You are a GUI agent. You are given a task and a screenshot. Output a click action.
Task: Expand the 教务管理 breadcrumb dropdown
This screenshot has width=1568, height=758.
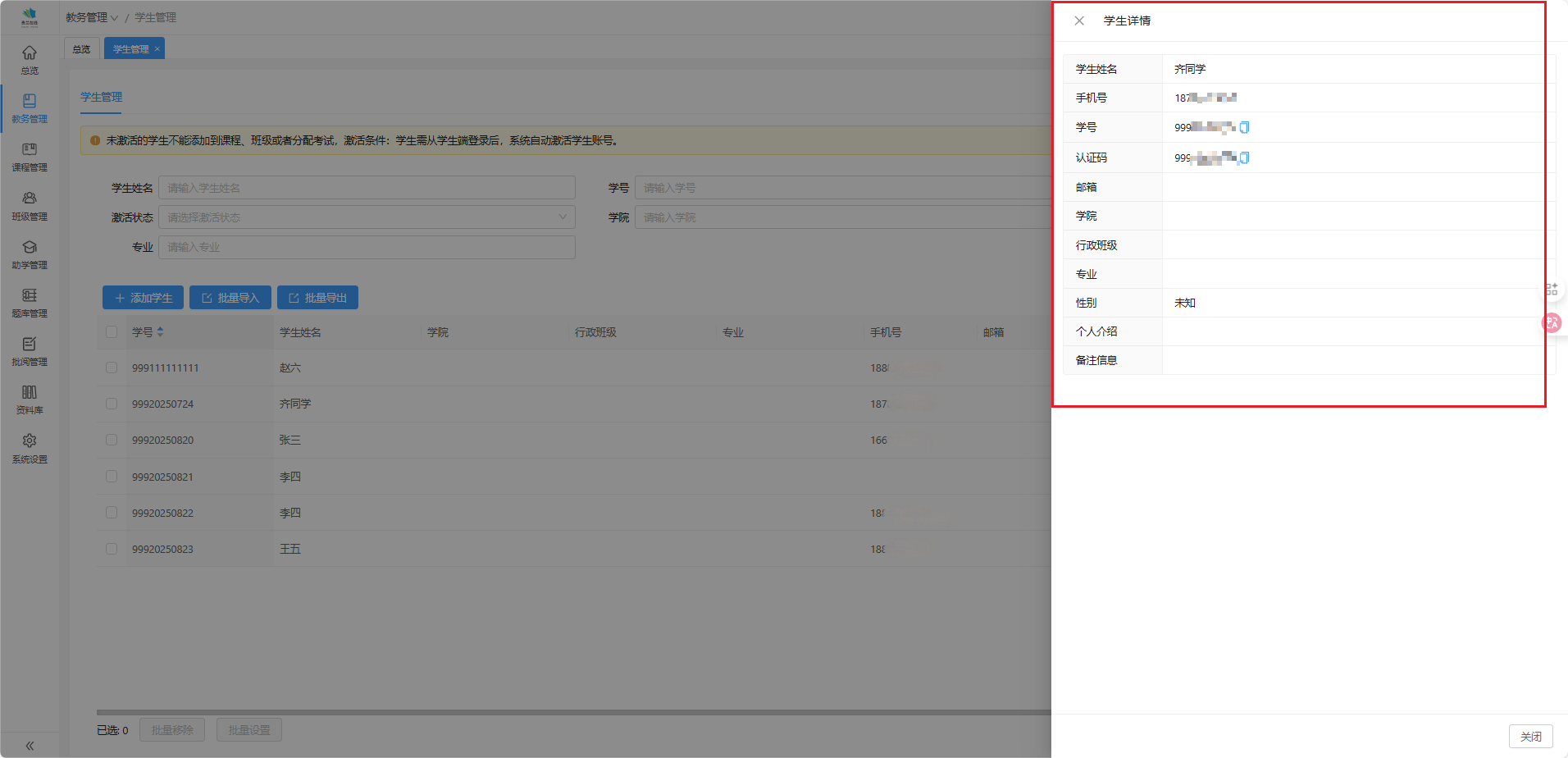point(92,17)
